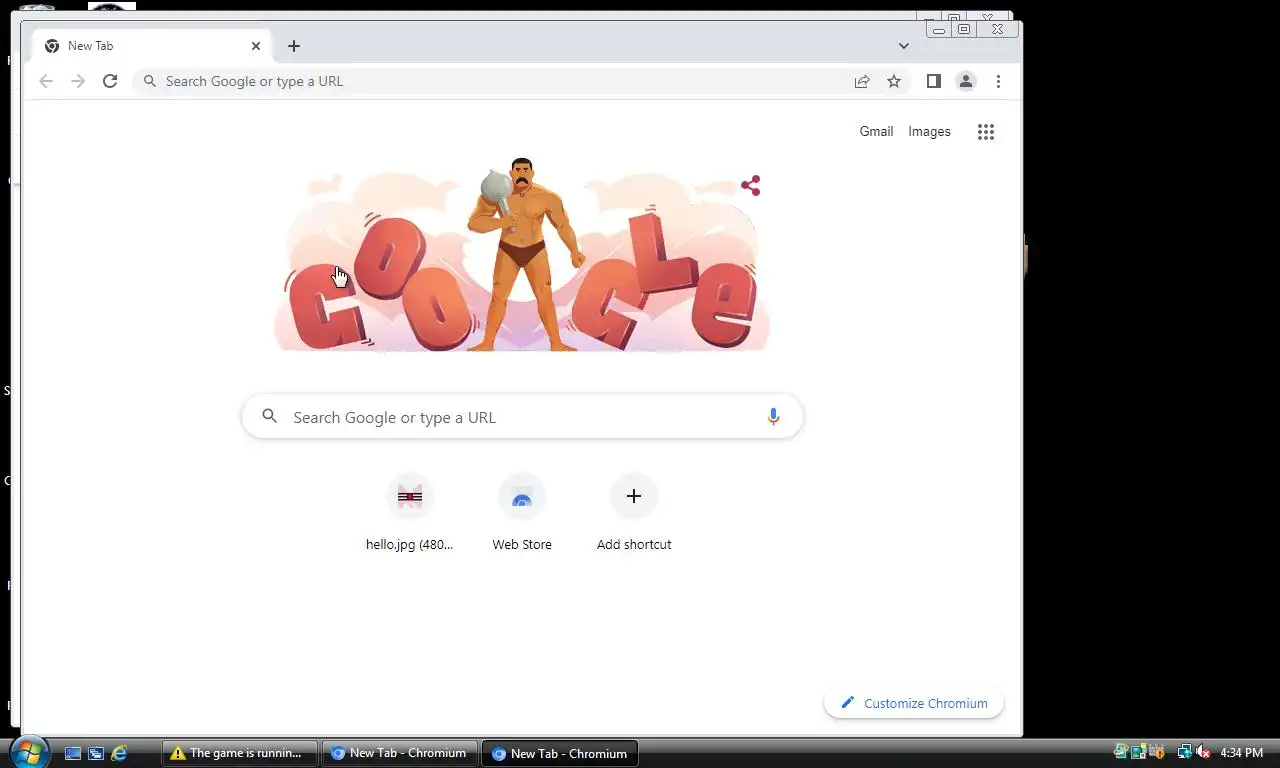Click into the Google search box
The image size is (1280, 768).
pos(522,416)
